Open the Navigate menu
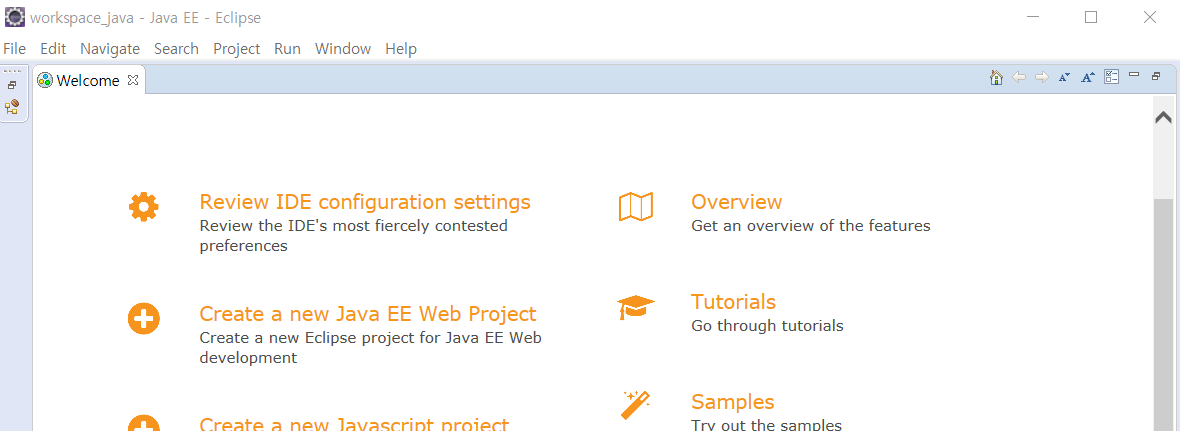Screen dimensions: 1180x431 (x=110, y=49)
